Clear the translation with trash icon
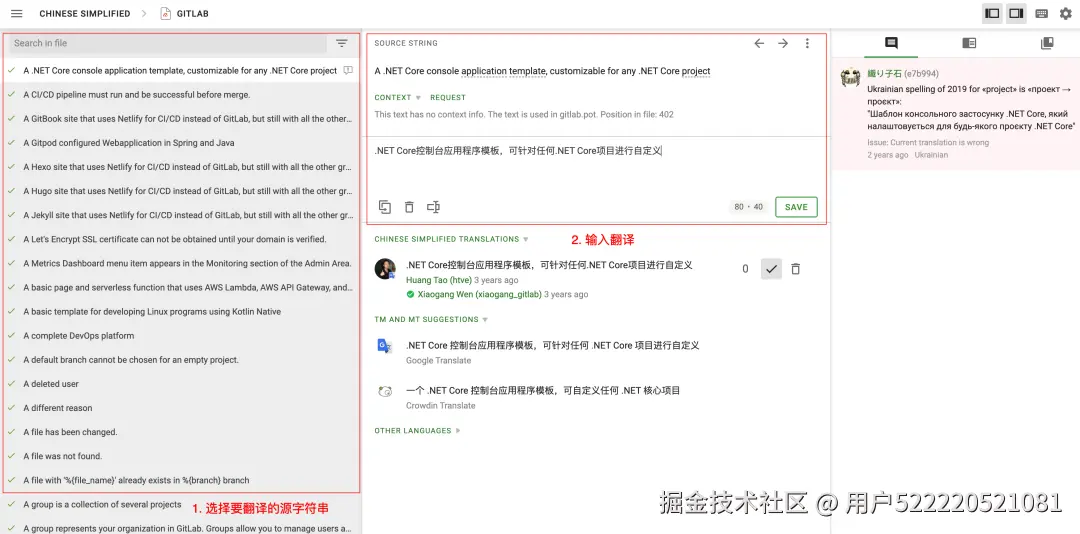 click(x=409, y=207)
